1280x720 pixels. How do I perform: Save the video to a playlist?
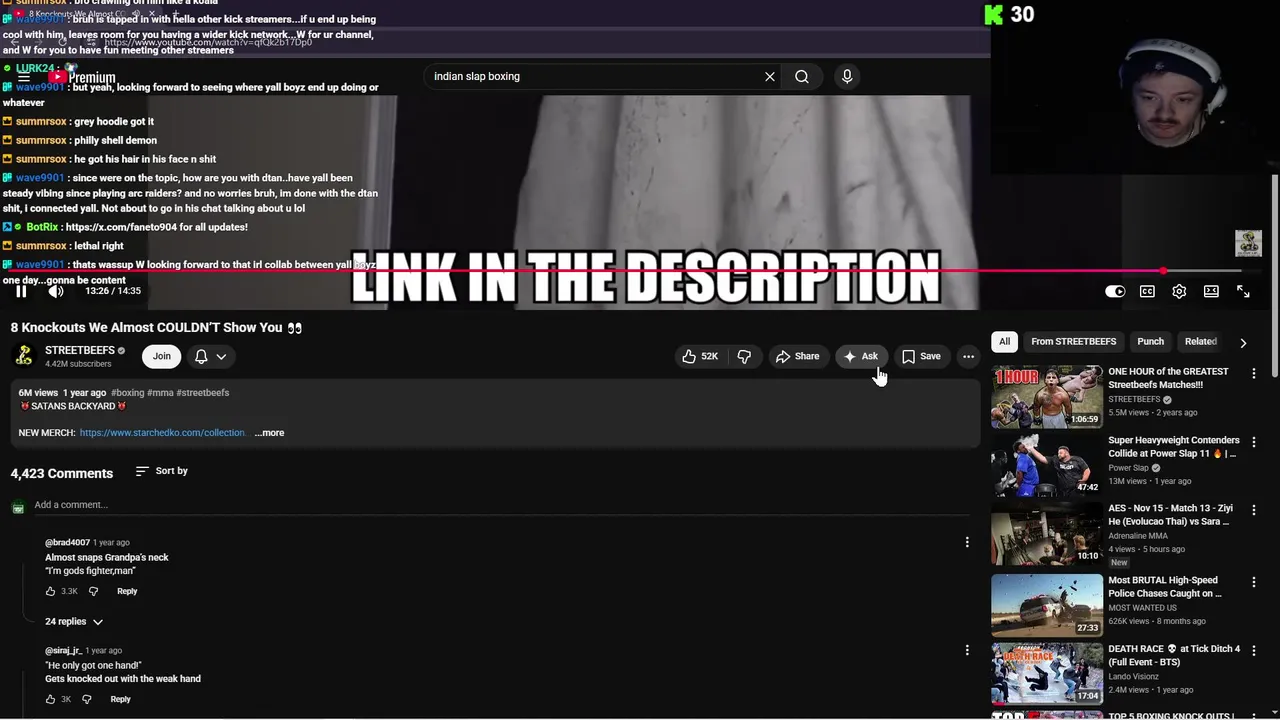[x=921, y=356]
